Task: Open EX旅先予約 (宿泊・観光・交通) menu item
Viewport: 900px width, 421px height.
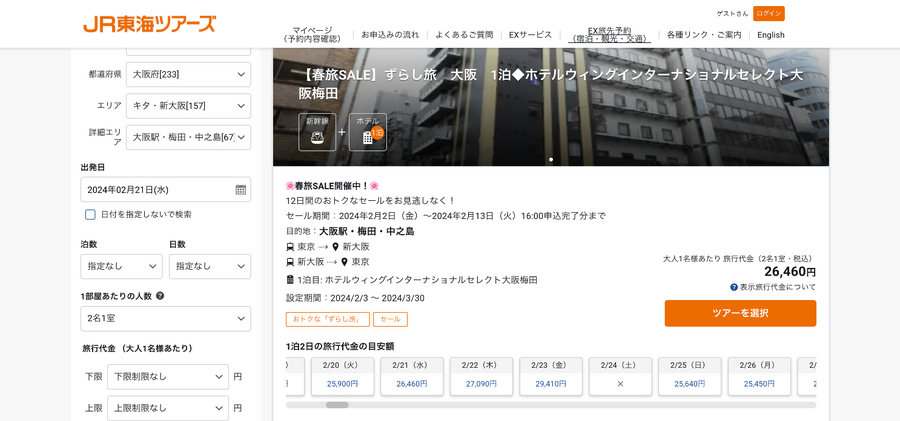Action: tap(610, 34)
